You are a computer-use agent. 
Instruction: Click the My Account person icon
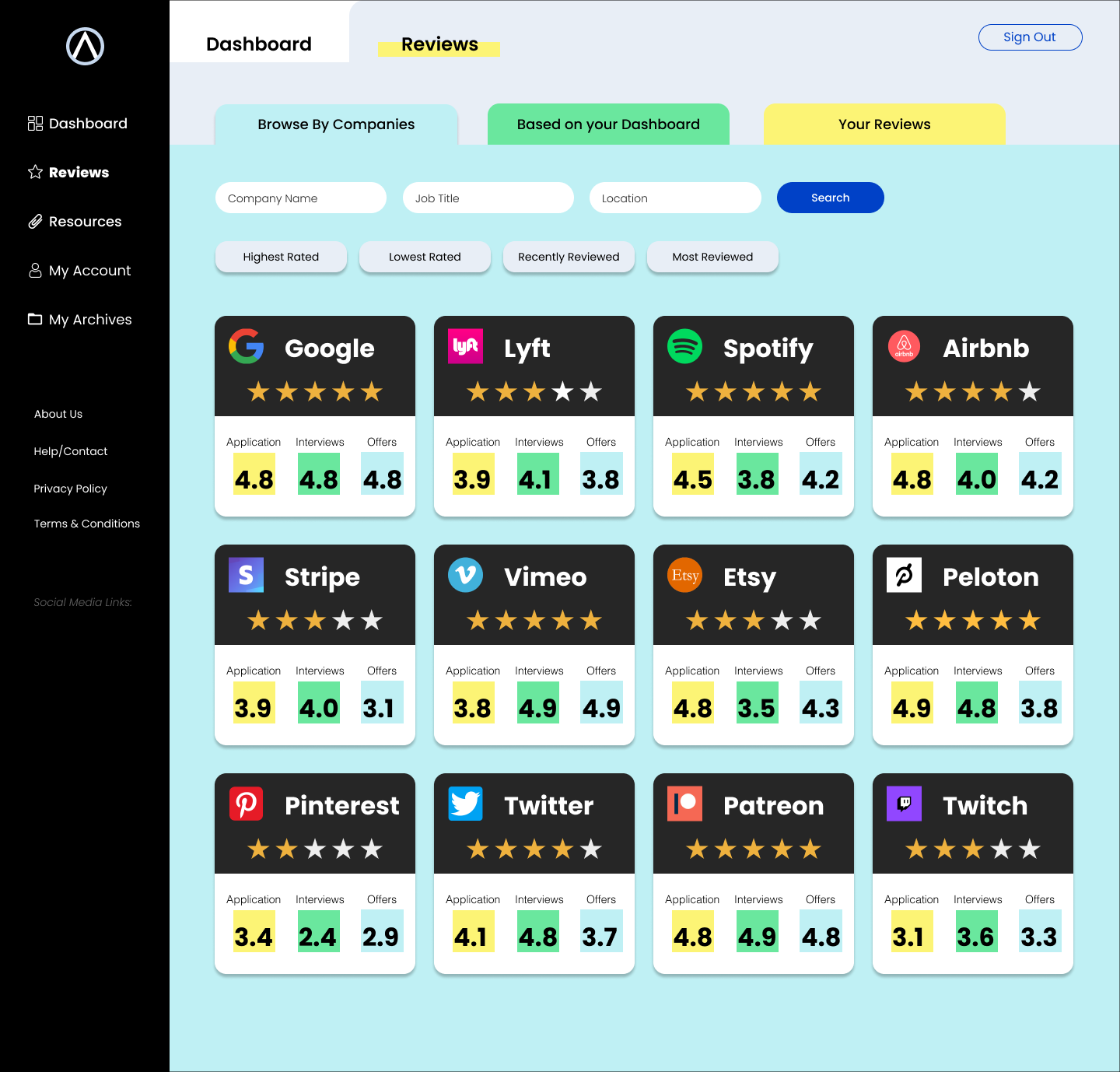(x=35, y=270)
